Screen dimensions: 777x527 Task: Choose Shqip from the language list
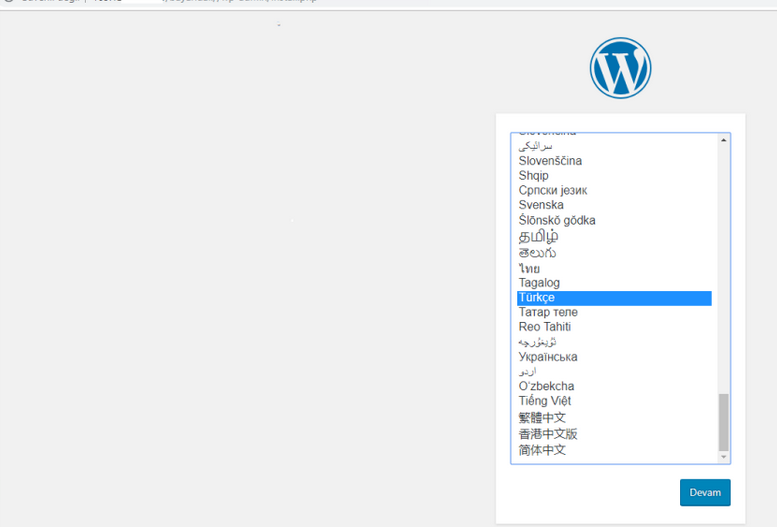(x=614, y=176)
